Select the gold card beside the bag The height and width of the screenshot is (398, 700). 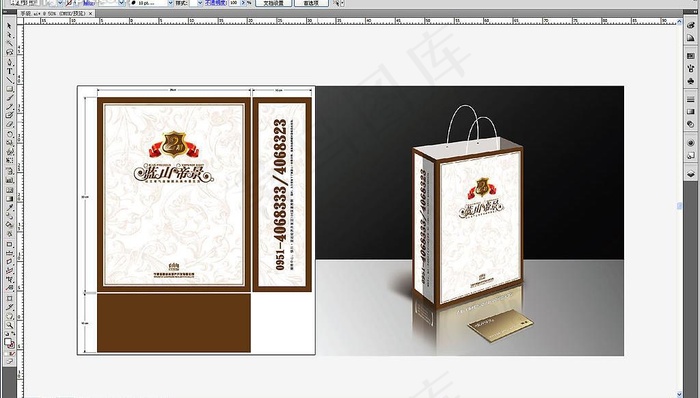pyautogui.click(x=500, y=327)
